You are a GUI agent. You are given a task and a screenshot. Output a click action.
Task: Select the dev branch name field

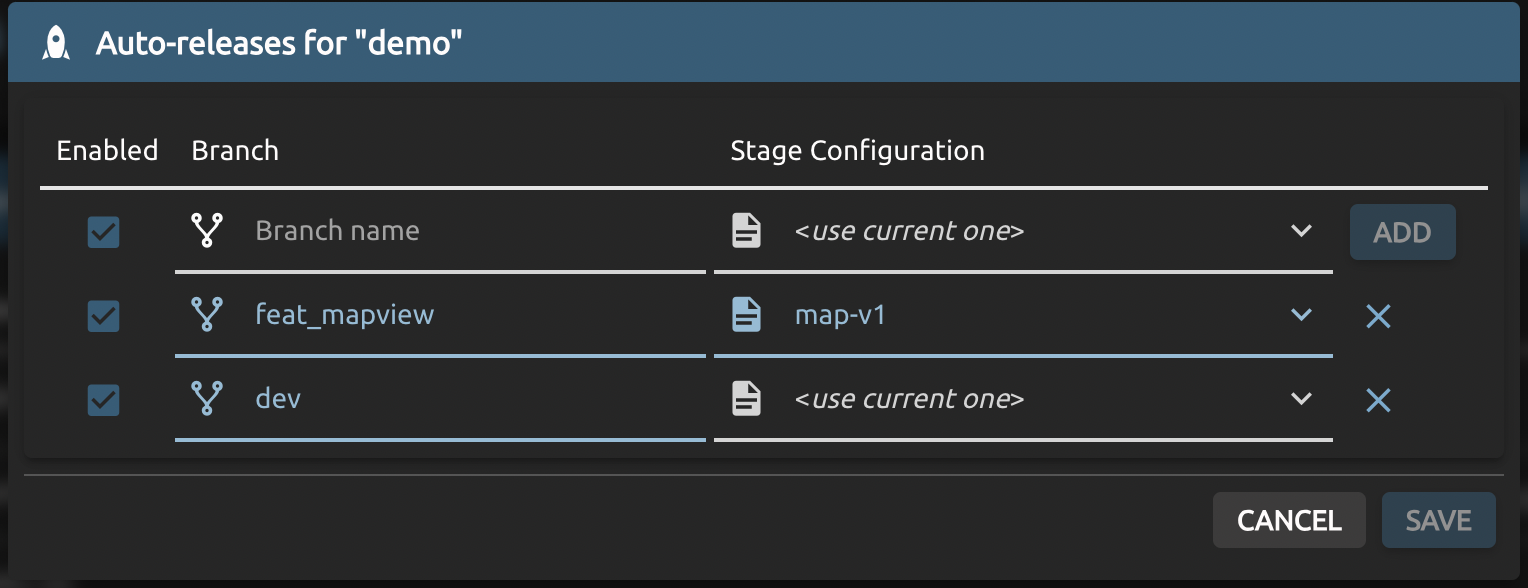coord(470,399)
